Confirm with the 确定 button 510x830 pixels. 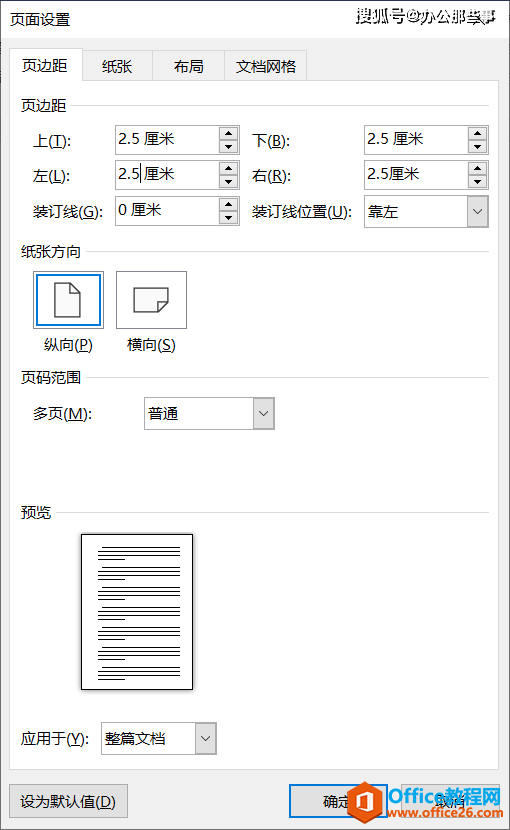338,801
